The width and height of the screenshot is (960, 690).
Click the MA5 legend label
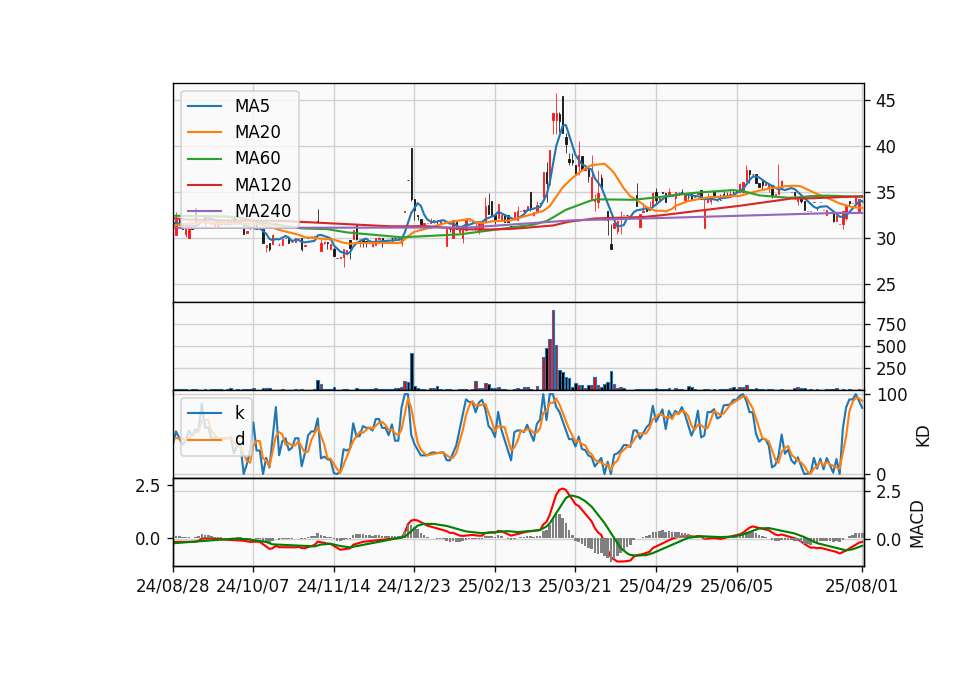point(252,106)
